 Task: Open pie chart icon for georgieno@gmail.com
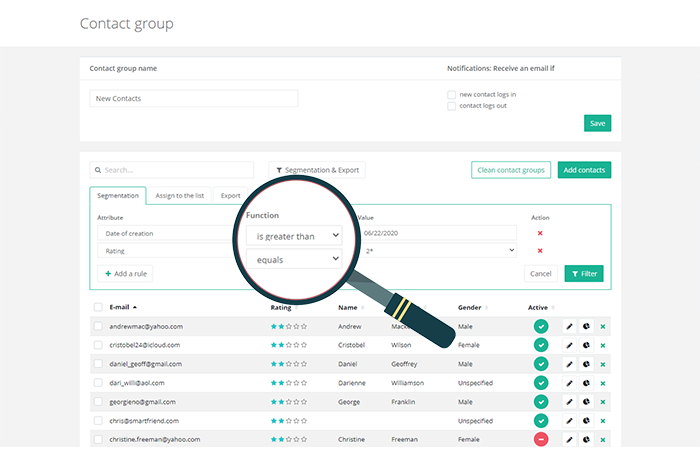tap(586, 402)
